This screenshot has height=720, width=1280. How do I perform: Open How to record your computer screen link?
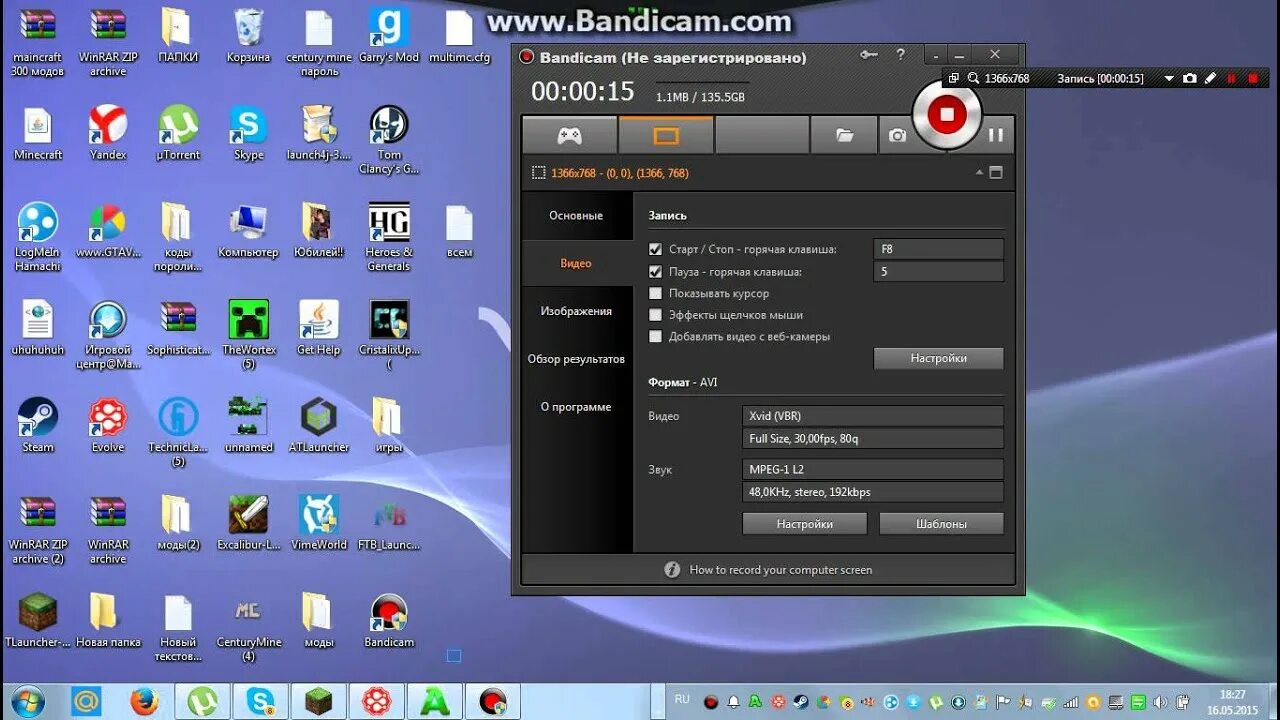coord(780,570)
